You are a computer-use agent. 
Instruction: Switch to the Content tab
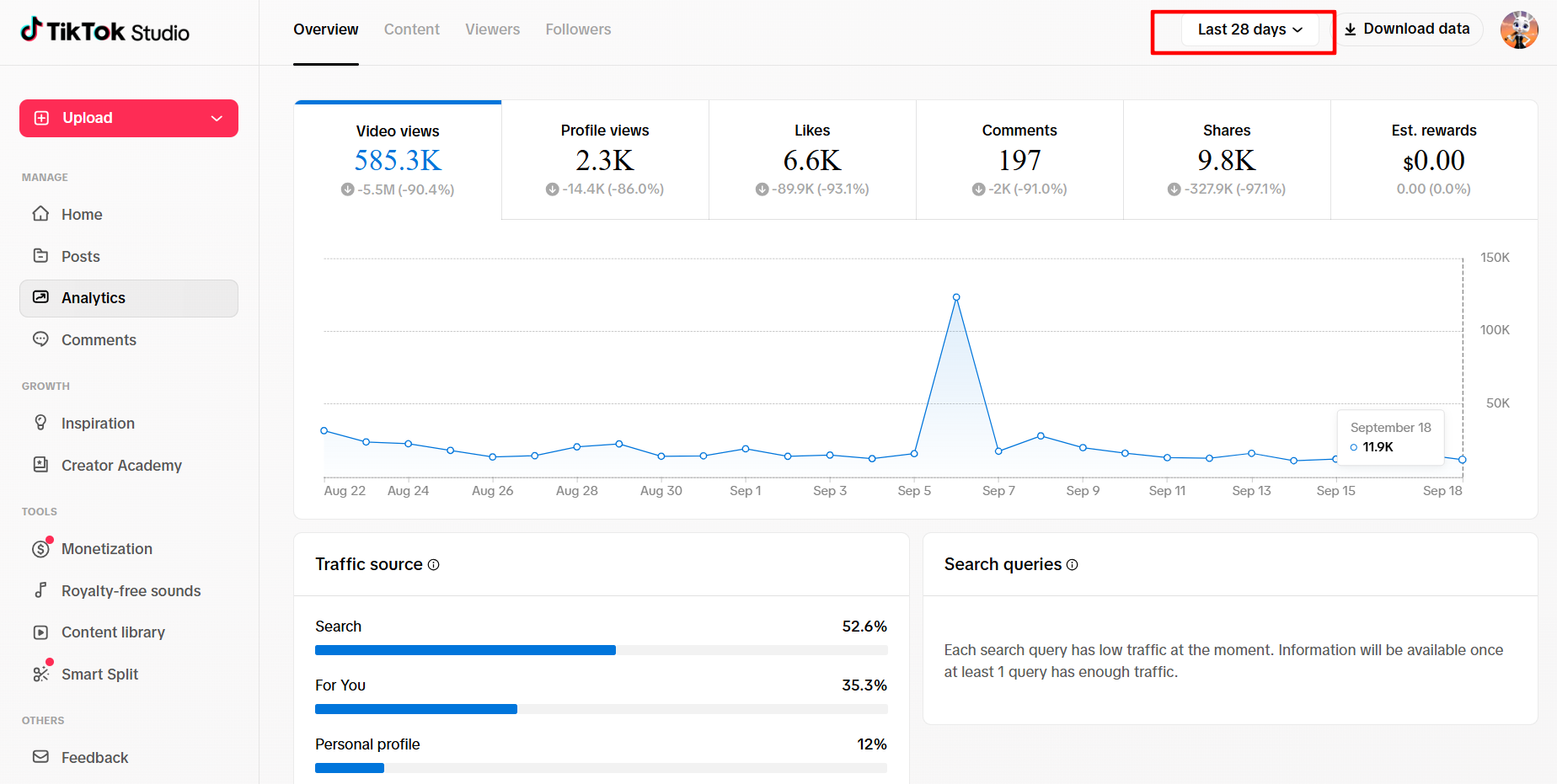tap(411, 29)
